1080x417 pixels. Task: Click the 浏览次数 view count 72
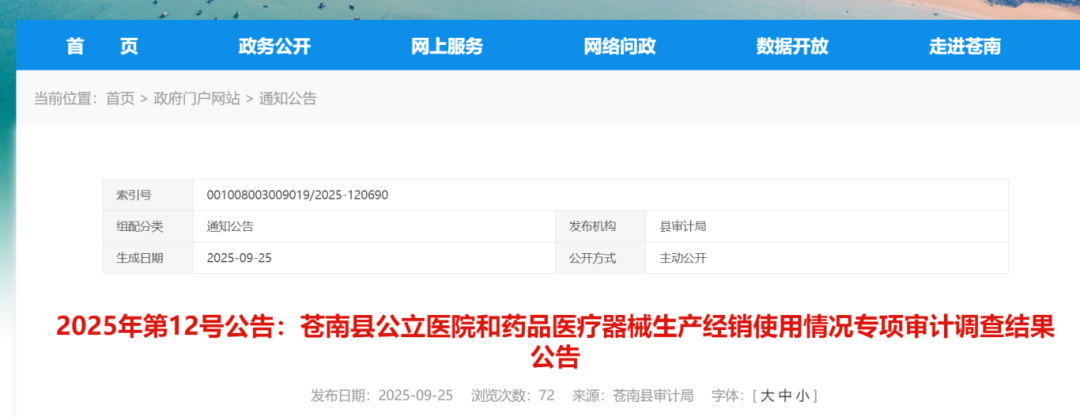click(546, 396)
